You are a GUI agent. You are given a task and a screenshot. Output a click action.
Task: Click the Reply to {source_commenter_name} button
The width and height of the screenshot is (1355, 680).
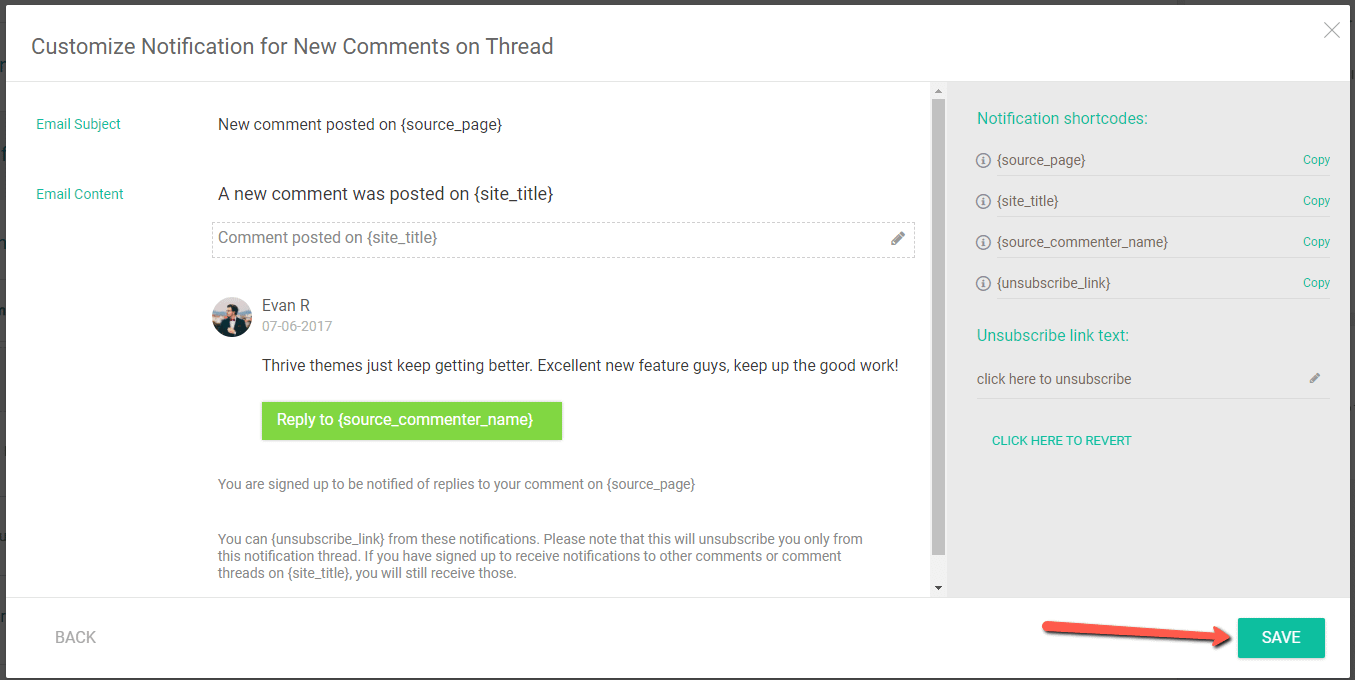(412, 421)
